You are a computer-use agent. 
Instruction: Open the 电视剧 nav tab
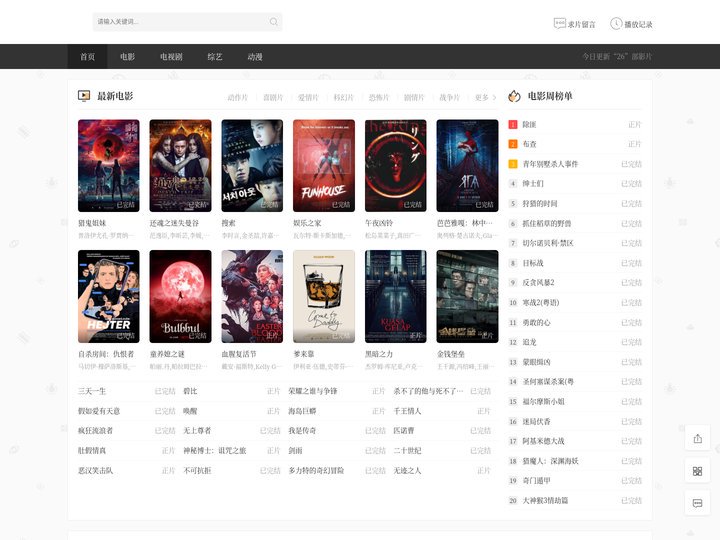[x=171, y=56]
